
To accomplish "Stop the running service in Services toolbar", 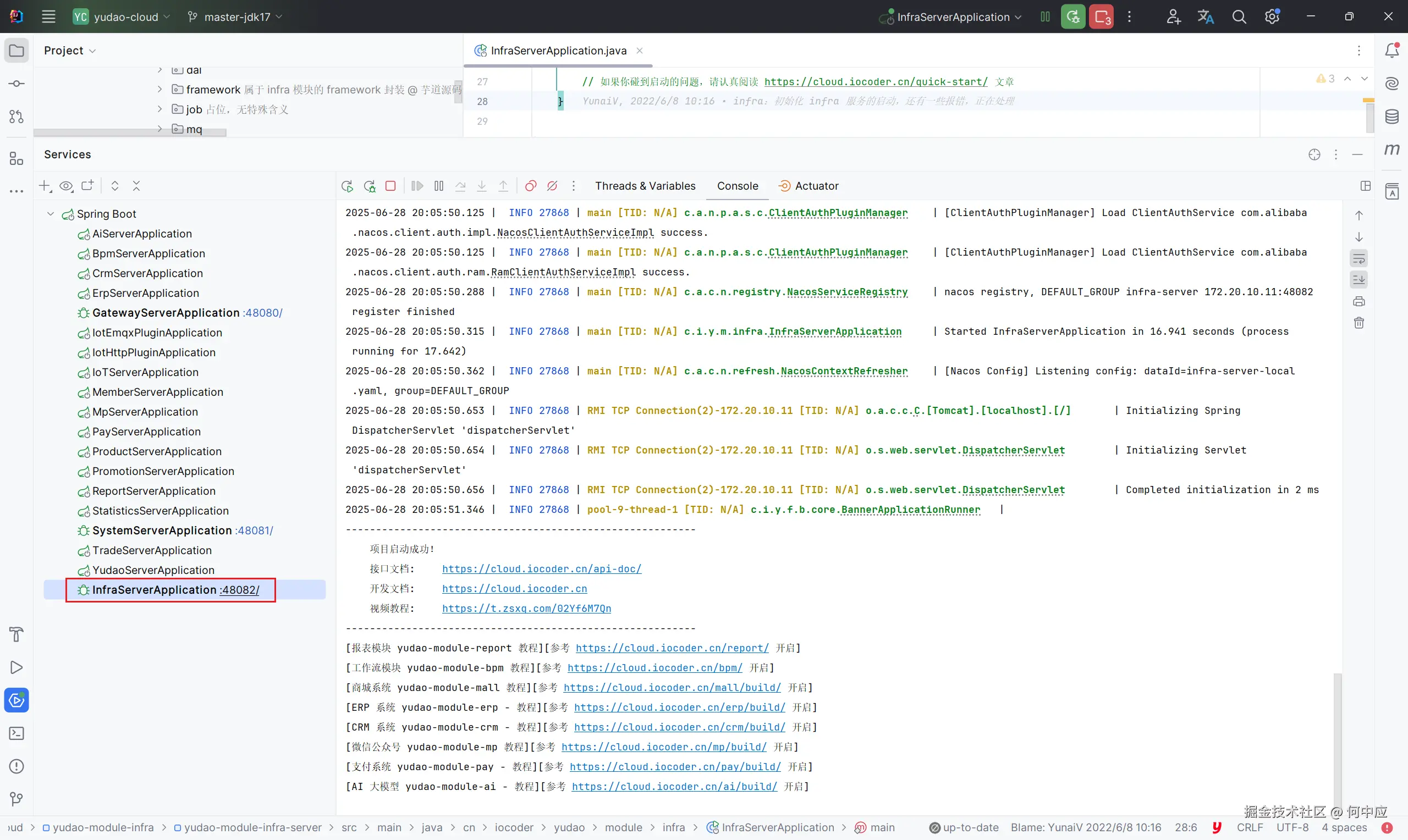I will point(390,186).
